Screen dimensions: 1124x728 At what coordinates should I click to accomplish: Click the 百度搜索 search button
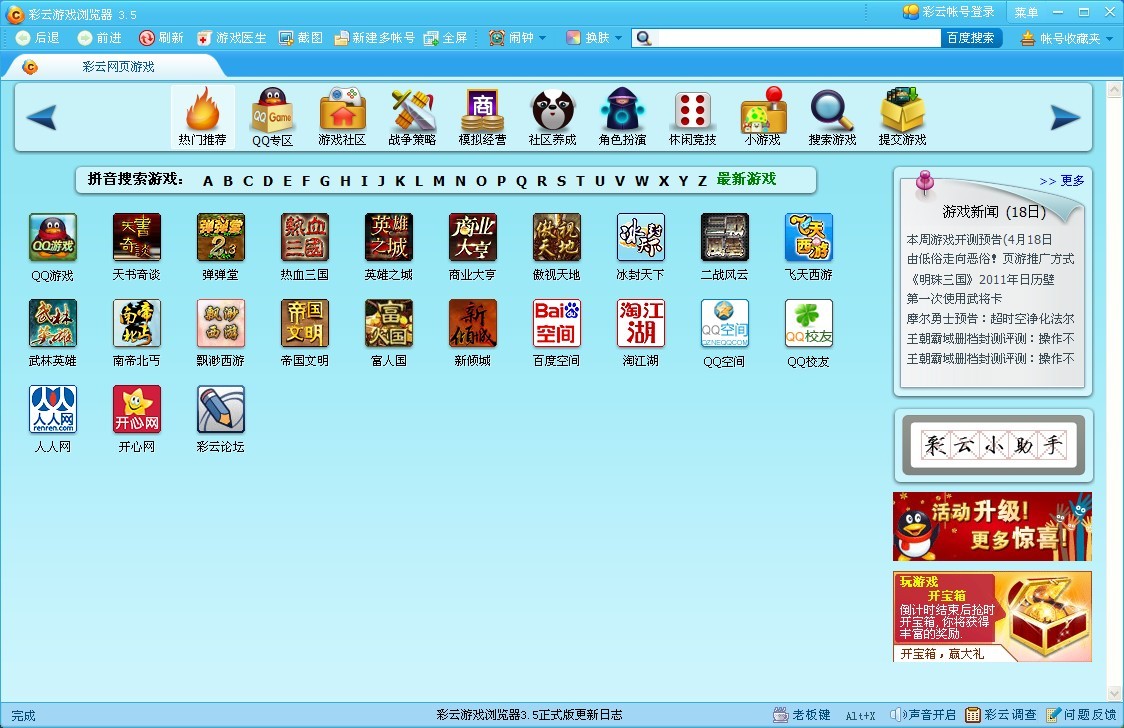[971, 38]
